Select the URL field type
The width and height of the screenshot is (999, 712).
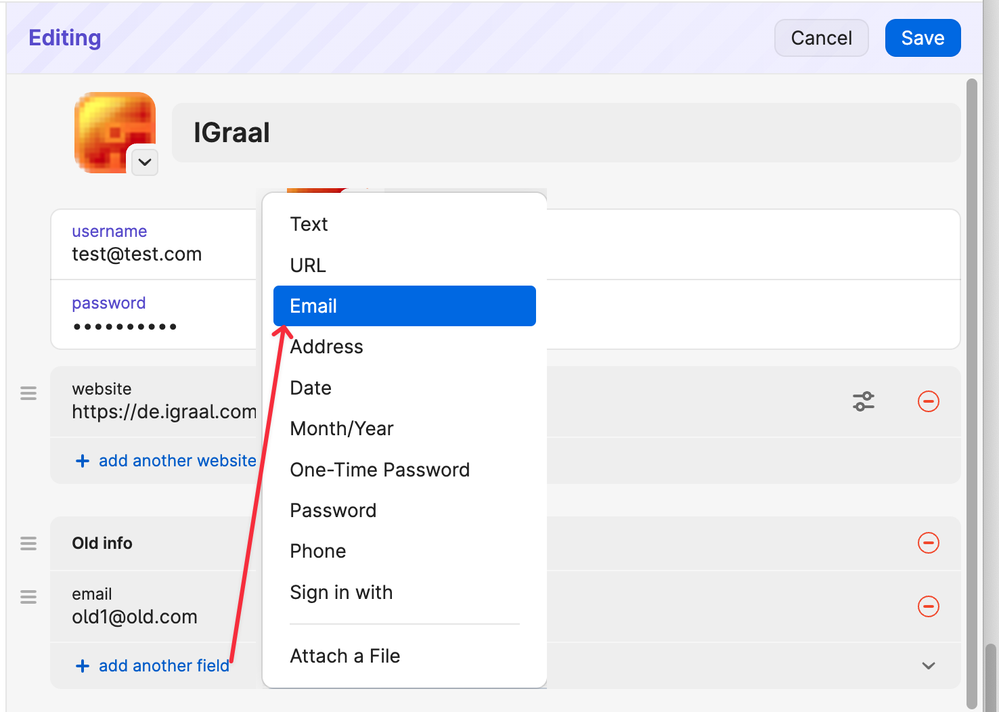click(308, 265)
